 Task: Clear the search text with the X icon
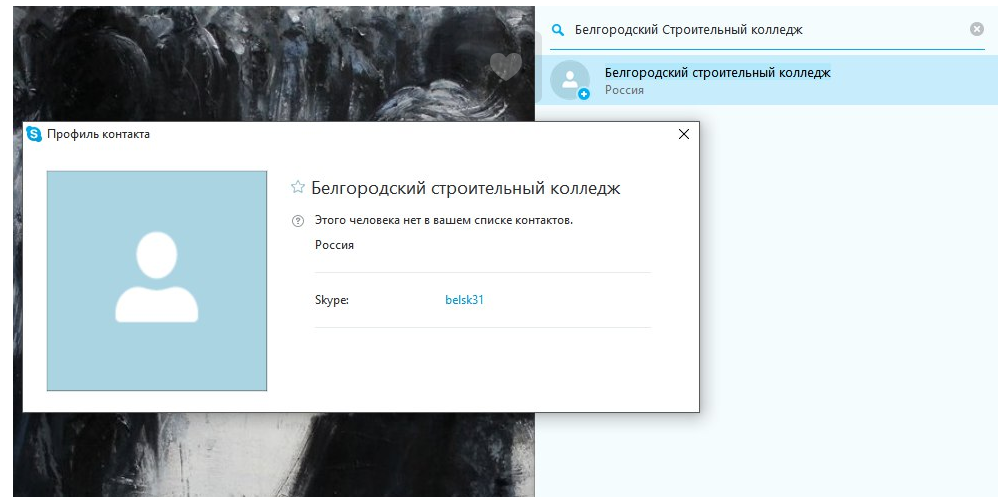click(977, 29)
